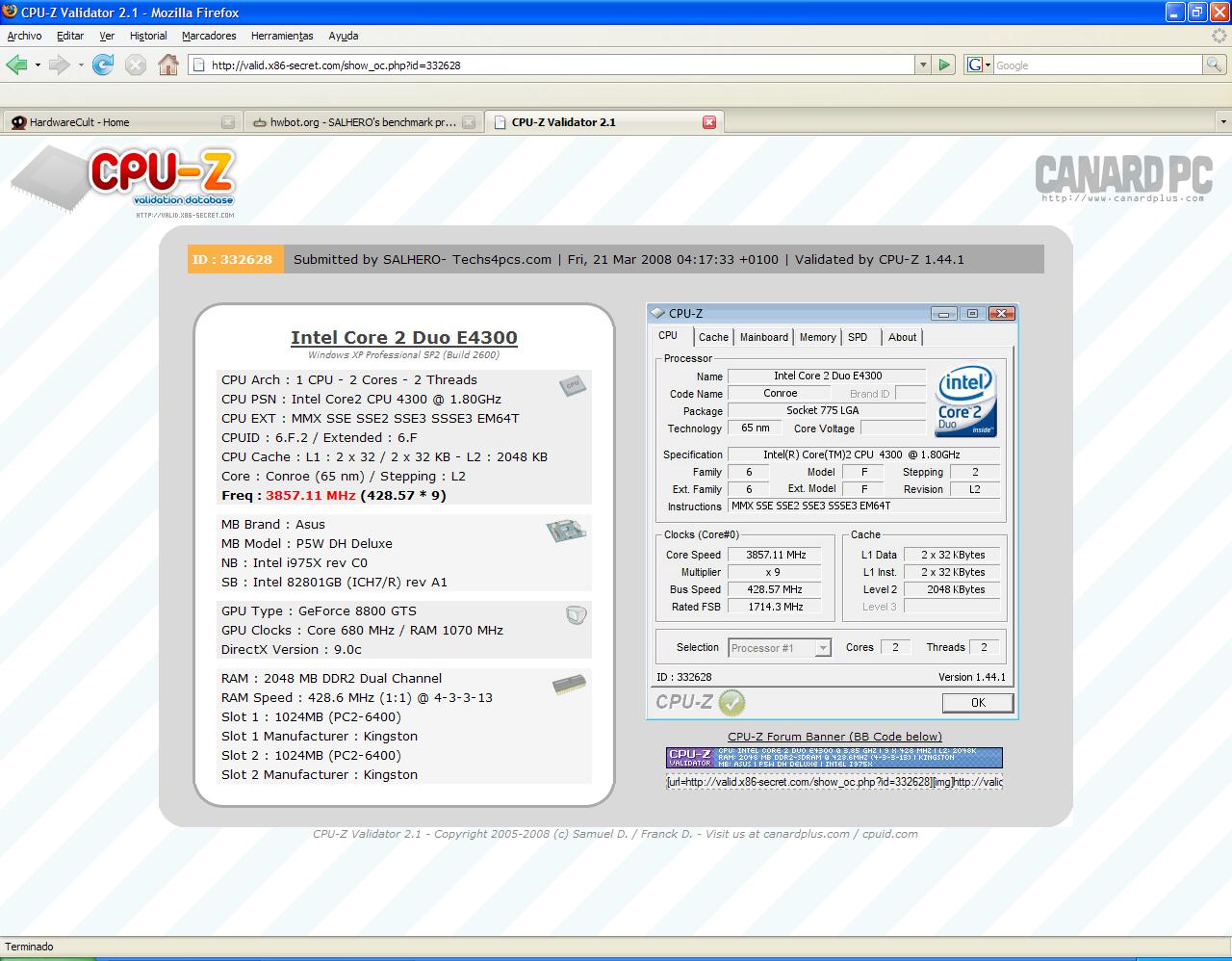Click the CPU-Z validated checkmark logo
This screenshot has height=961, width=1232.
click(700, 702)
